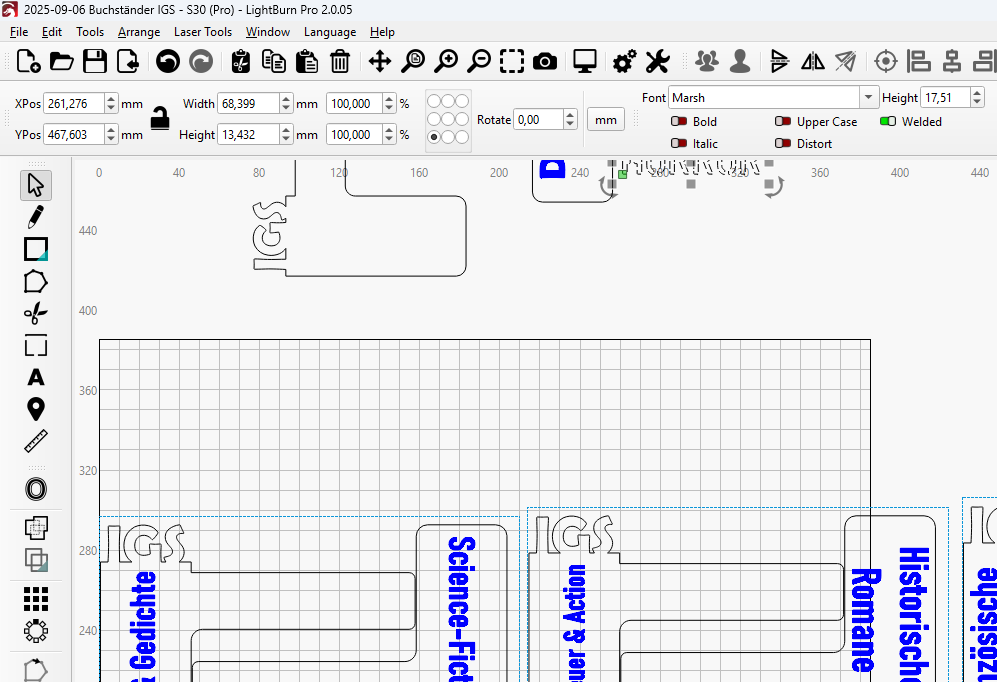Click the Offset Shapes tool

(x=36, y=489)
